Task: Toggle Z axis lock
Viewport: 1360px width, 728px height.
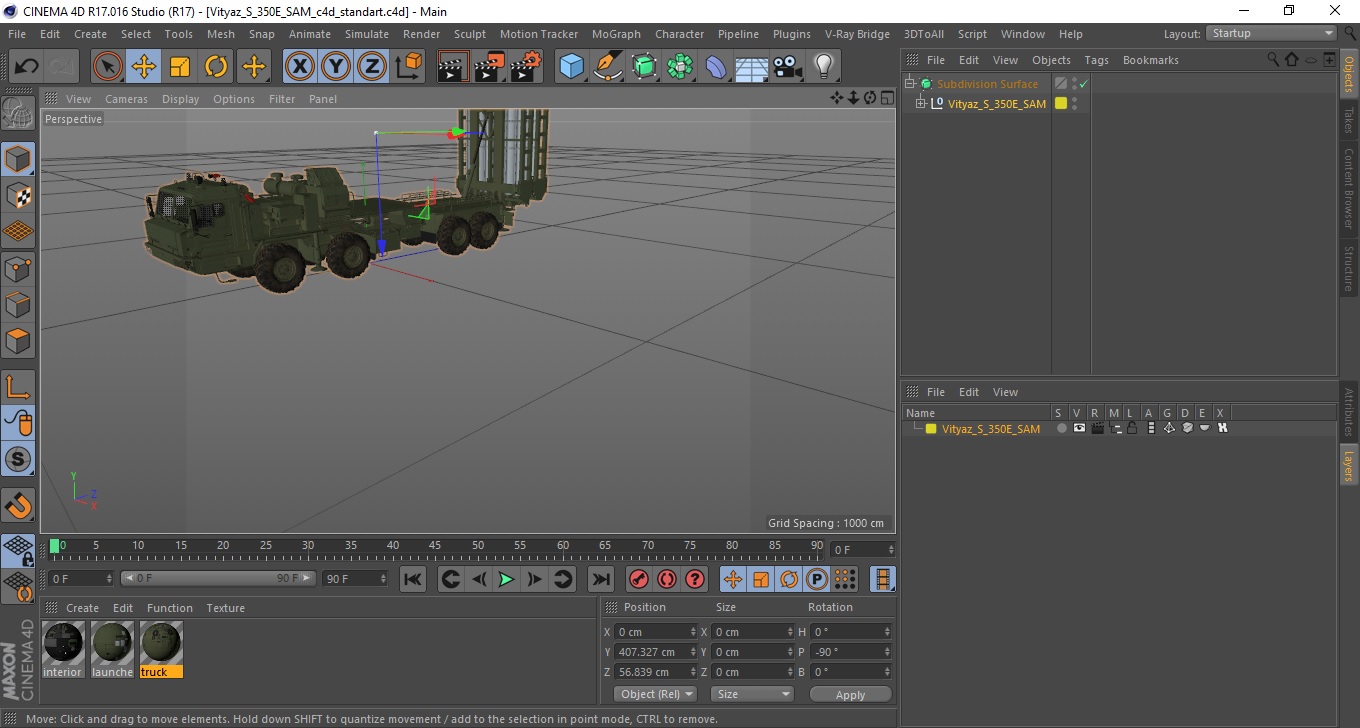Action: [372, 67]
